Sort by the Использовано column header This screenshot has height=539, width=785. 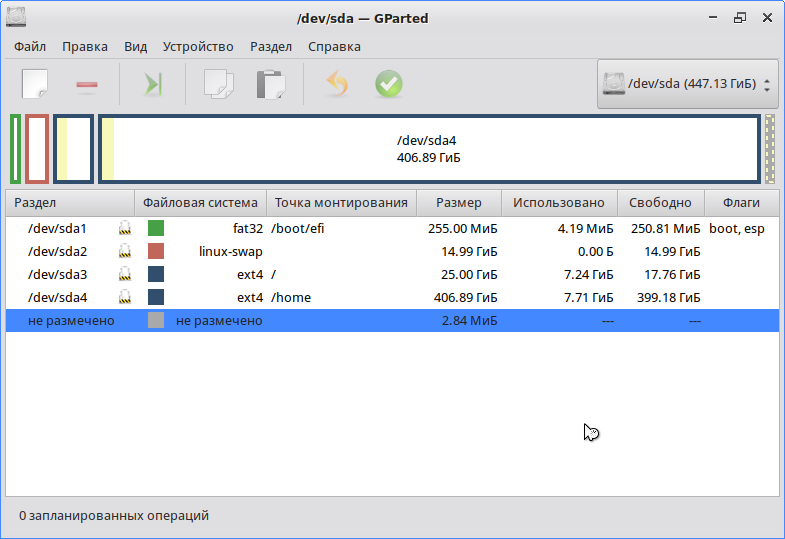[x=559, y=203]
